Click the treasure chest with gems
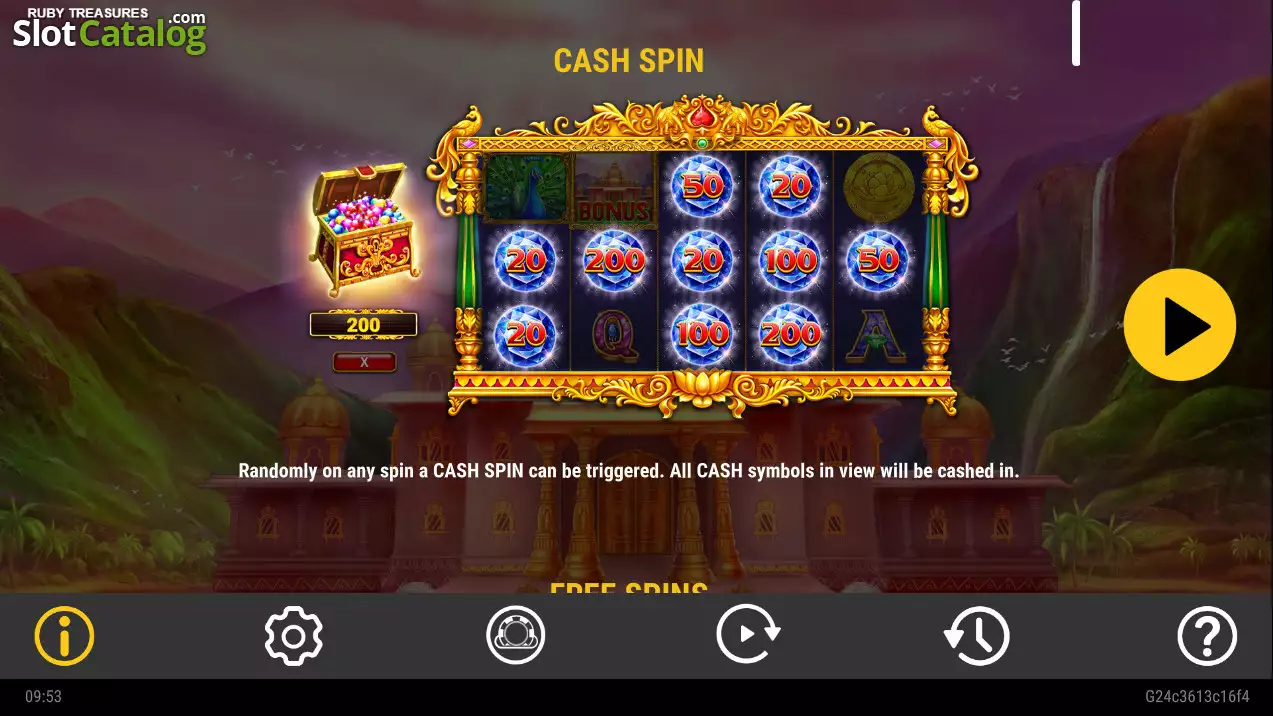The image size is (1273, 716). pyautogui.click(x=363, y=231)
